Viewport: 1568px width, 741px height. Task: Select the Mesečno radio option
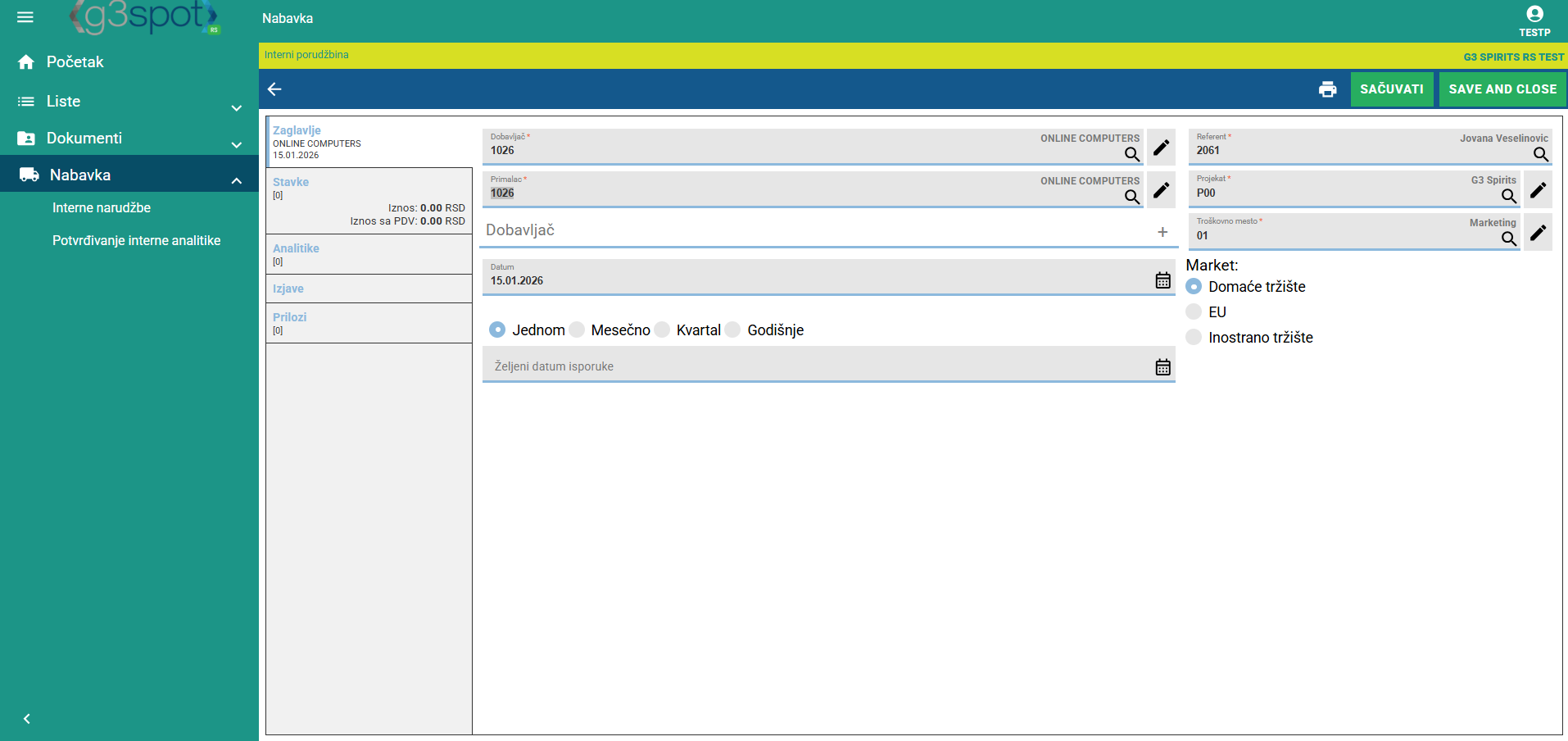pyautogui.click(x=578, y=330)
